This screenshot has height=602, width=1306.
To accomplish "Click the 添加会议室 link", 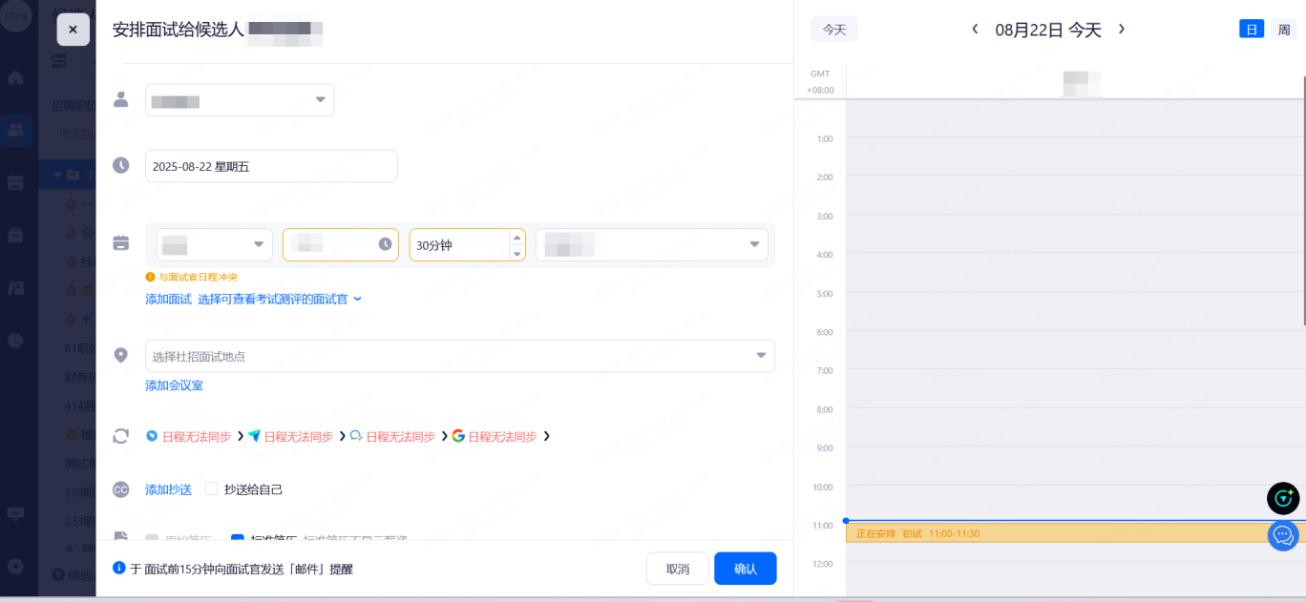I will (x=174, y=385).
